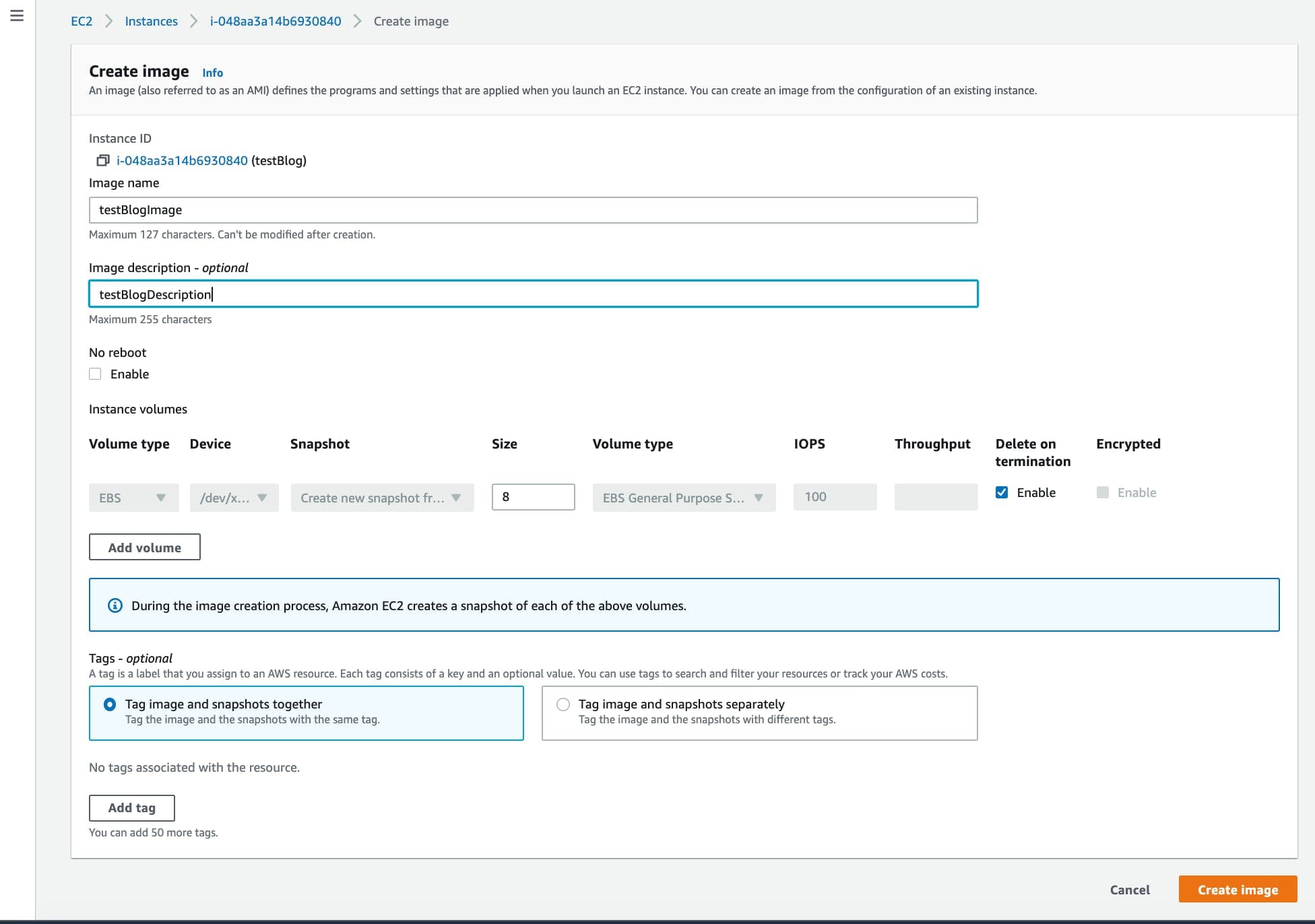This screenshot has width=1315, height=924.
Task: Click the Add tag button
Action: [132, 807]
